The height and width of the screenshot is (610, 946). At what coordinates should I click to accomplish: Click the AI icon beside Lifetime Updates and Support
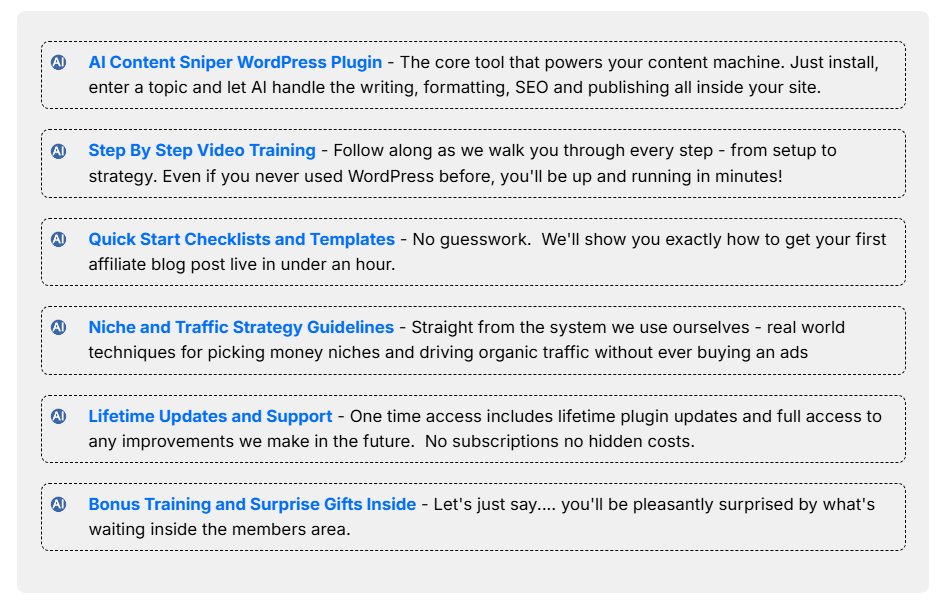(x=59, y=416)
